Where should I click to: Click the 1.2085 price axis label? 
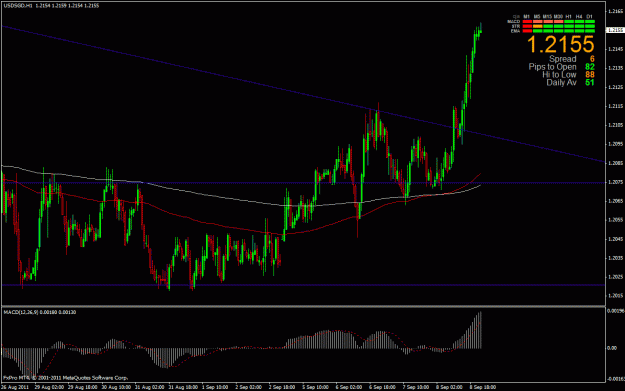click(x=616, y=163)
